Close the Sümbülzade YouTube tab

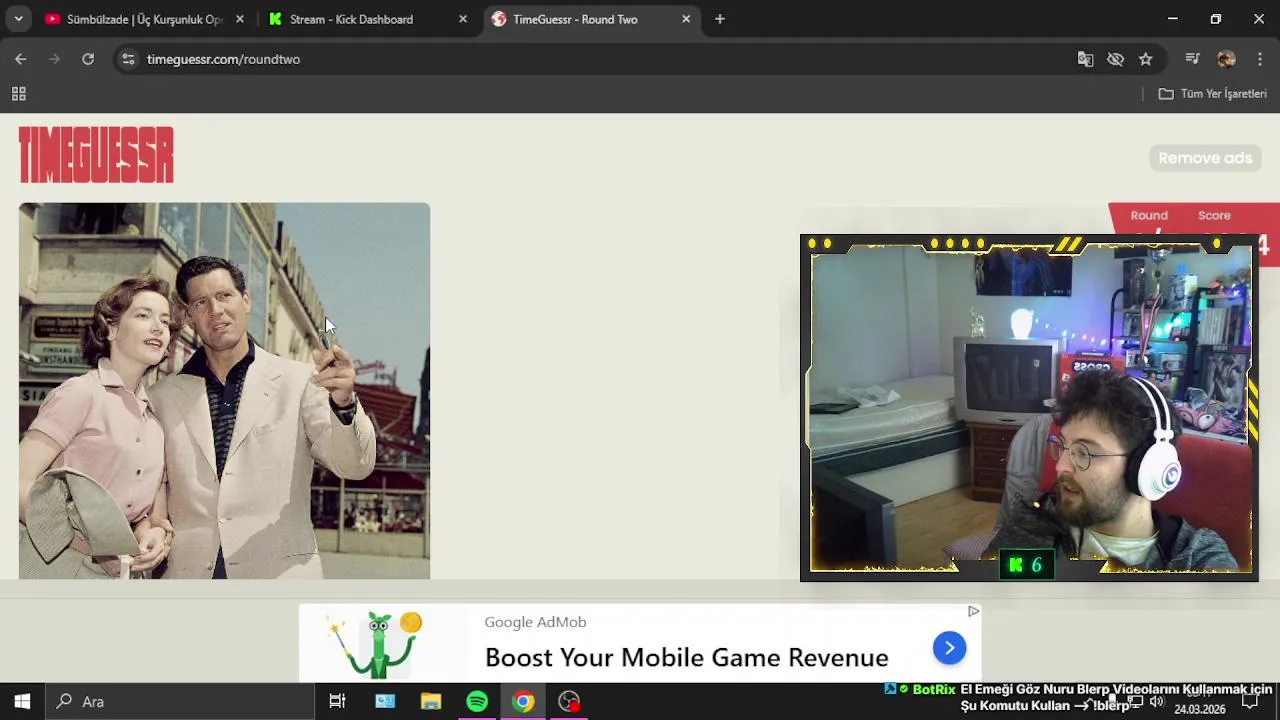[240, 19]
